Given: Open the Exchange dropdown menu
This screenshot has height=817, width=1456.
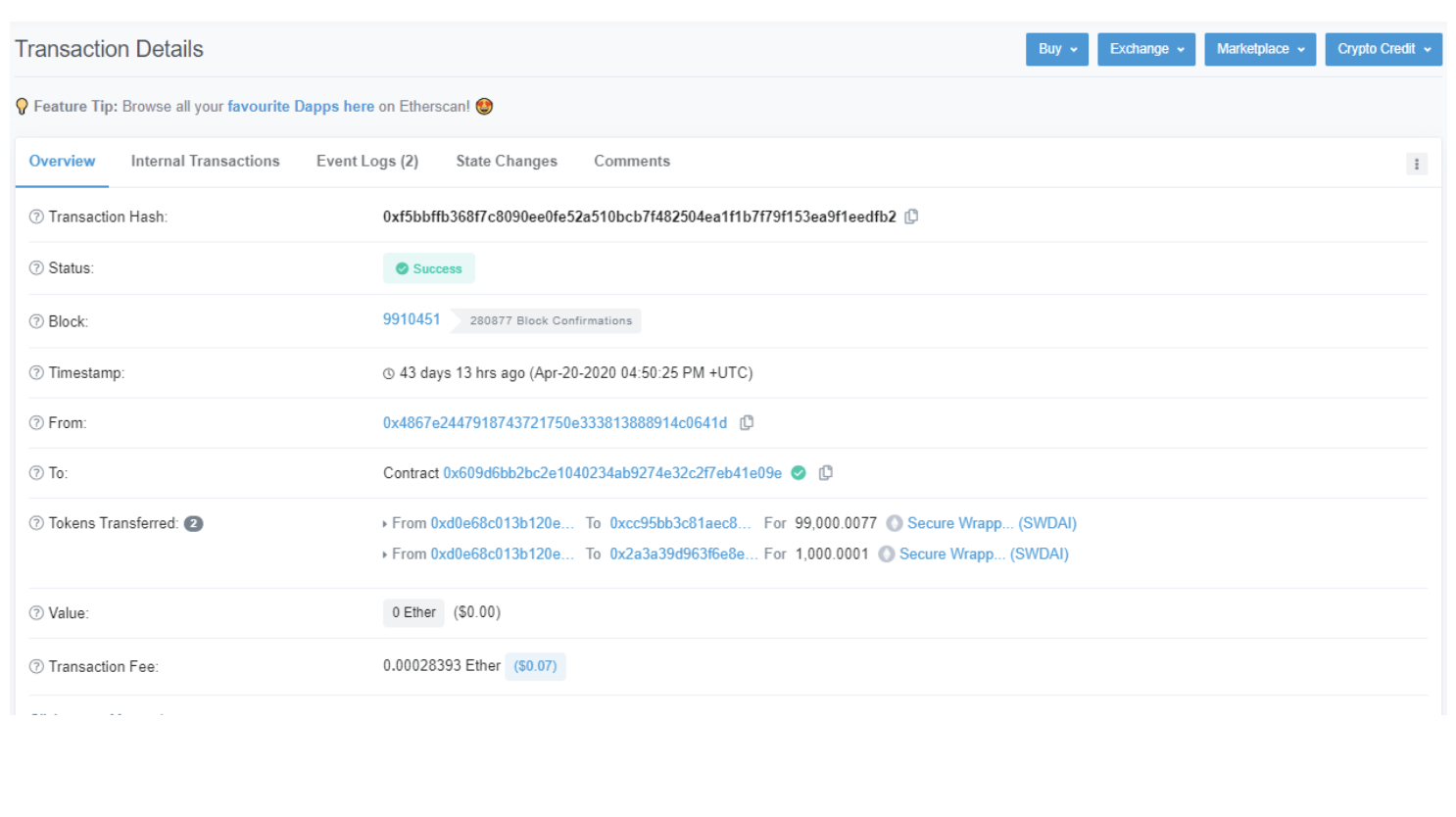Looking at the screenshot, I should coord(1145,49).
